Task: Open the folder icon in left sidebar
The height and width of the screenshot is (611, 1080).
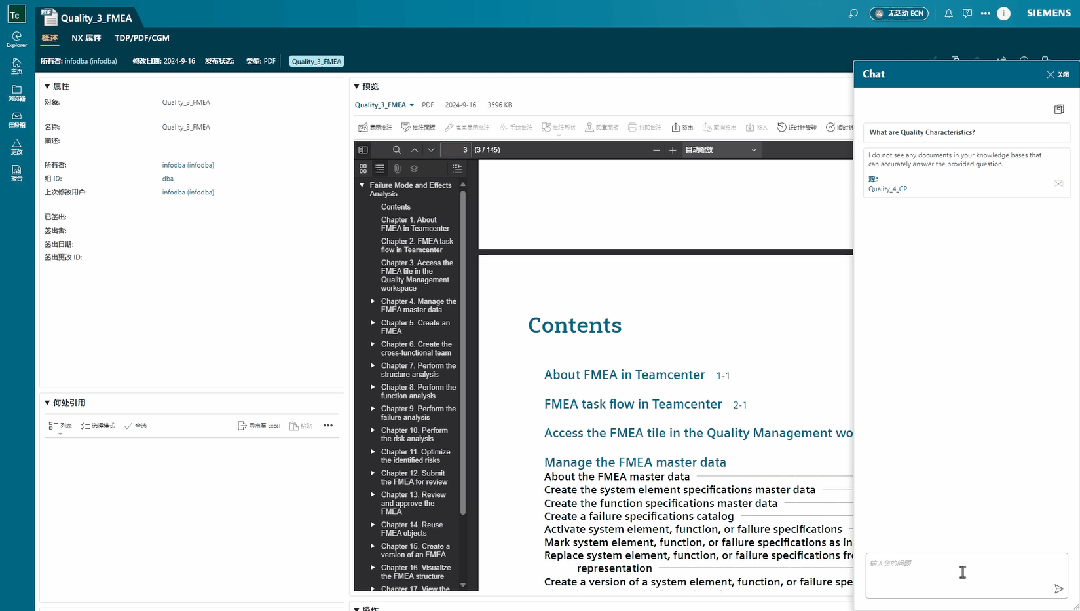Action: (17, 93)
